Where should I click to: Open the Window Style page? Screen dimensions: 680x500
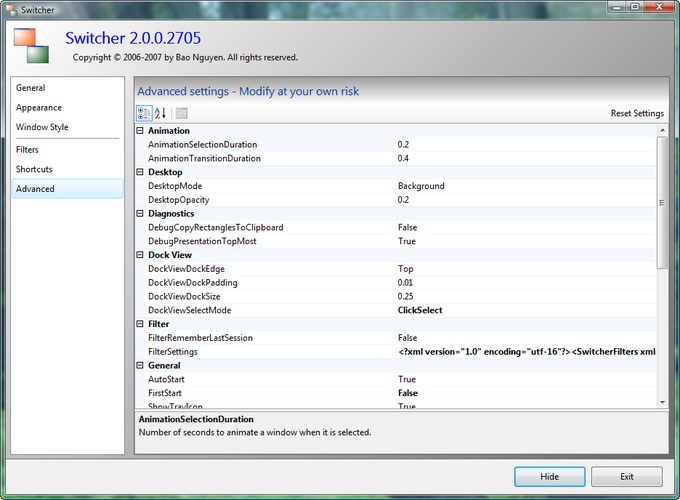68,127
